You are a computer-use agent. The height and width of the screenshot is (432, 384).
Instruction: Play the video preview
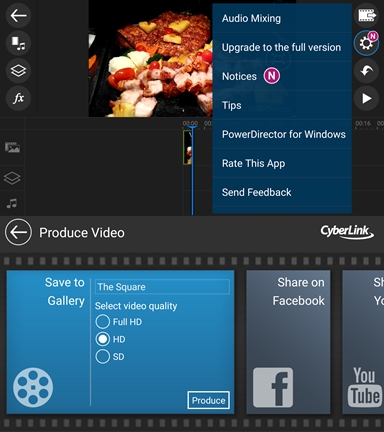(x=366, y=98)
